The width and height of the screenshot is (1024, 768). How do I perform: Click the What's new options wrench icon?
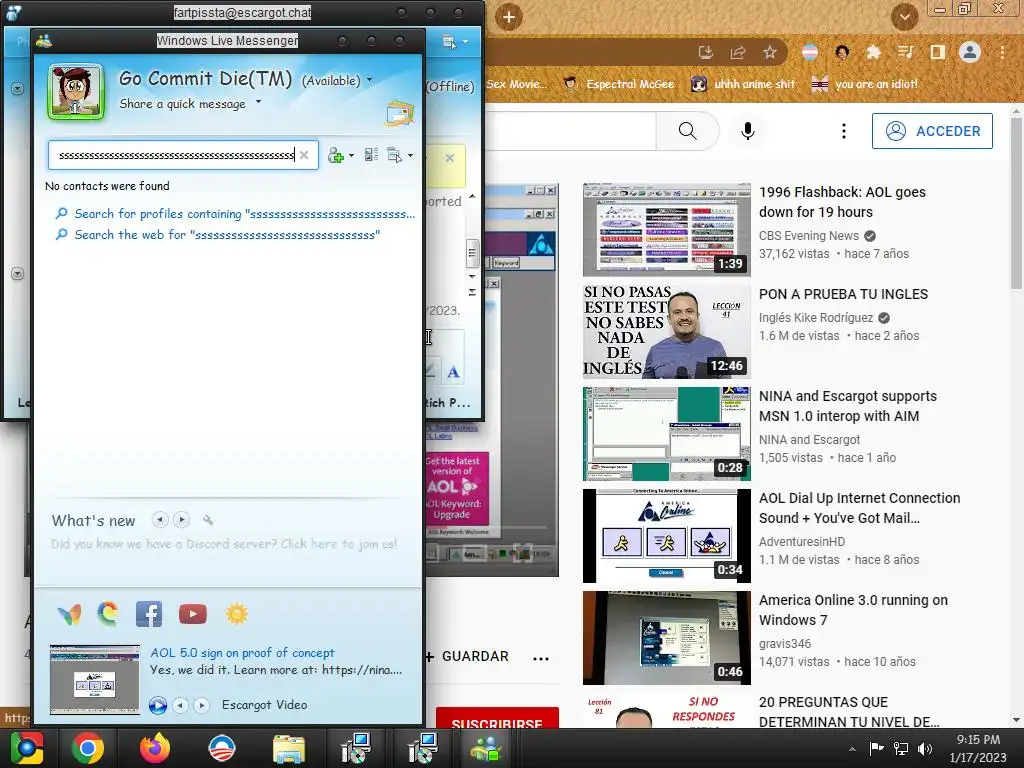tap(208, 520)
